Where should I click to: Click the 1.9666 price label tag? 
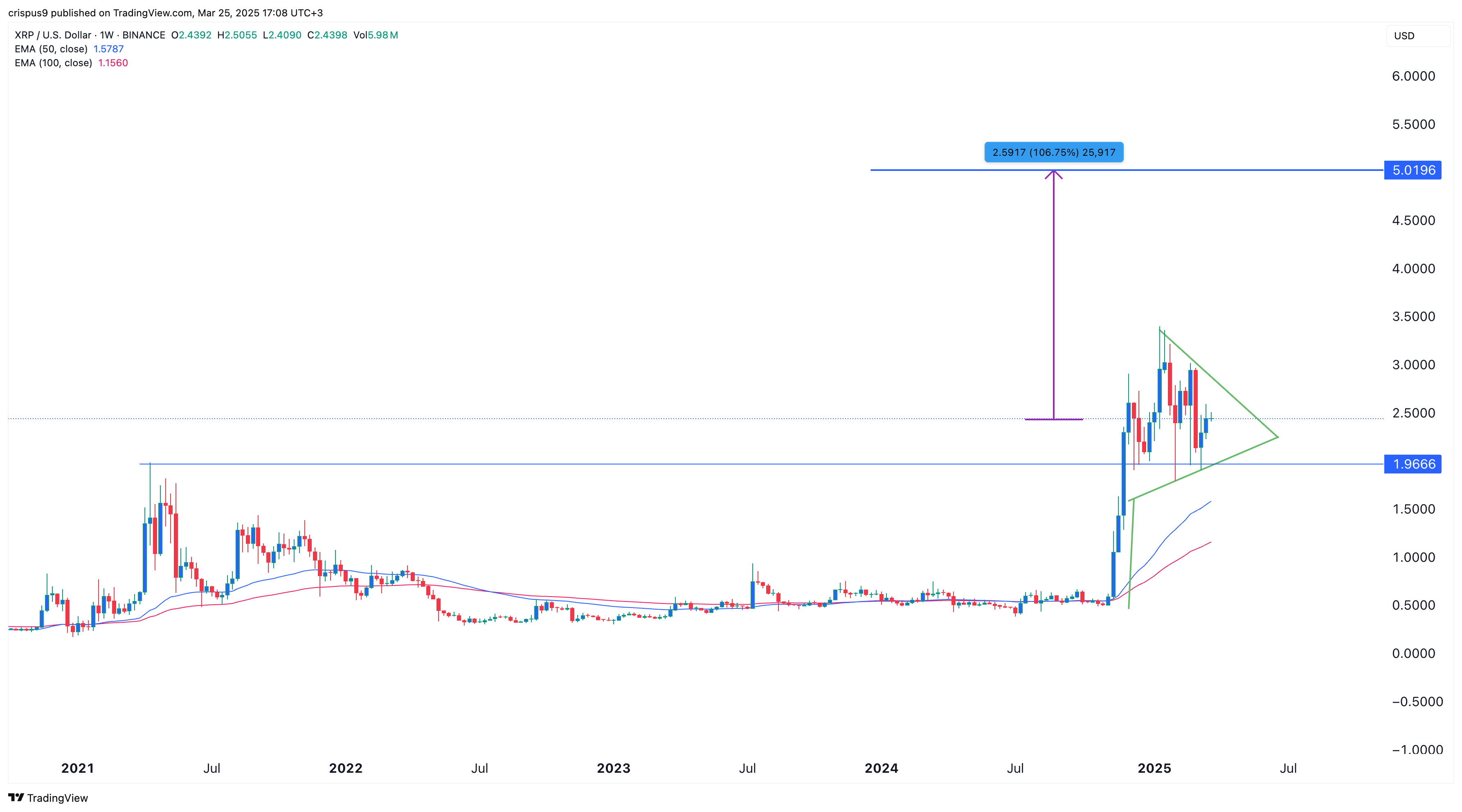1413,464
